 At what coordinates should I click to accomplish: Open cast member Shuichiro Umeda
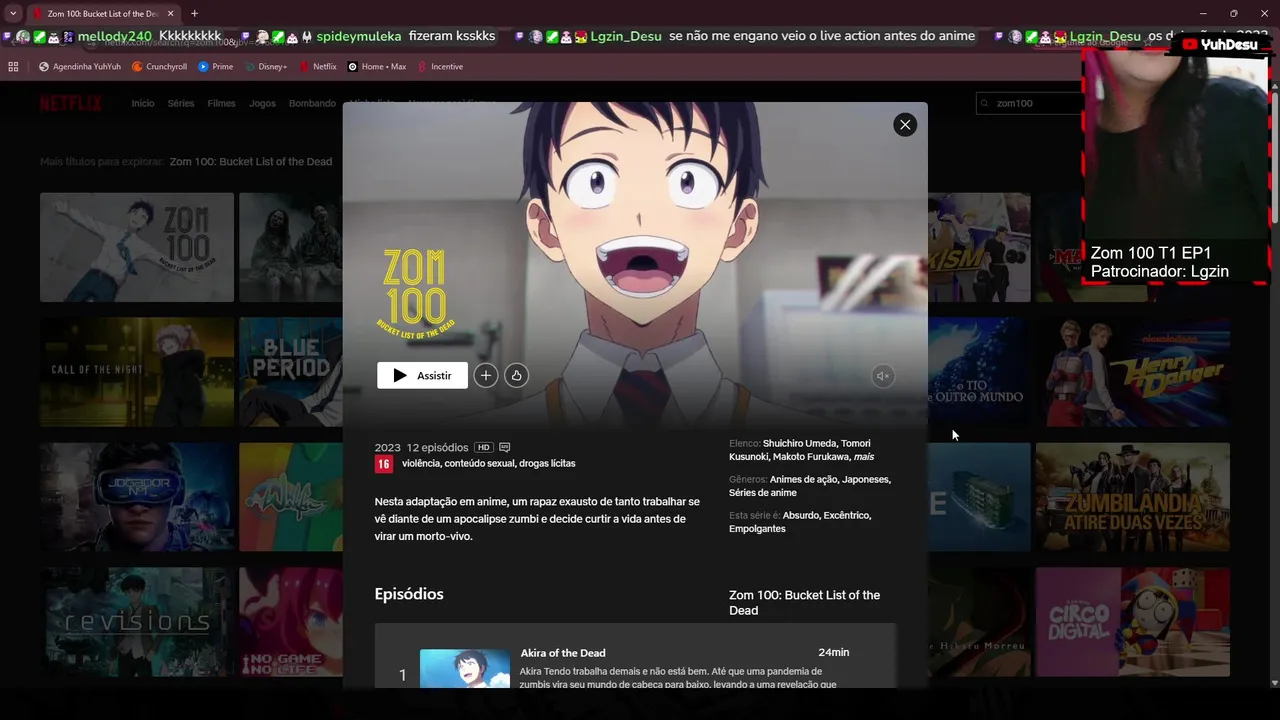pyautogui.click(x=799, y=443)
